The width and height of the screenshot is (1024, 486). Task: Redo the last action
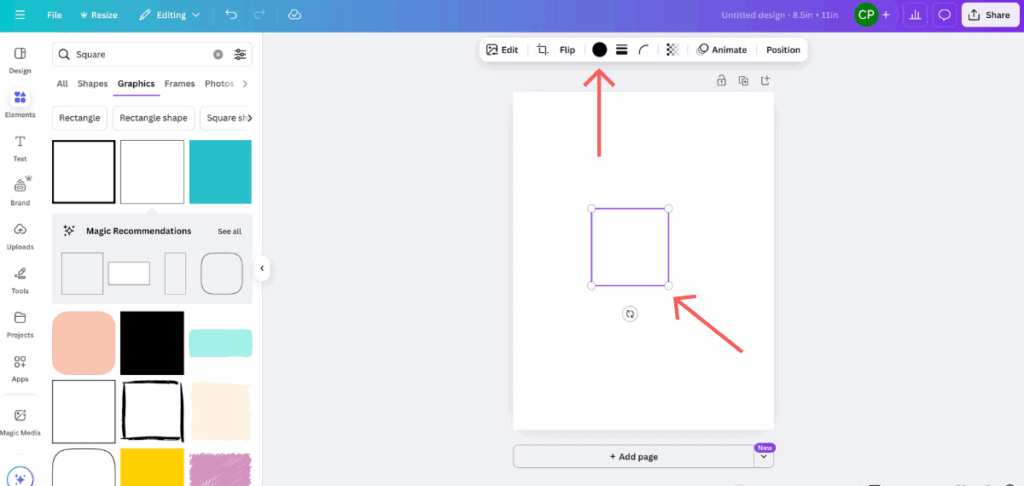259,14
